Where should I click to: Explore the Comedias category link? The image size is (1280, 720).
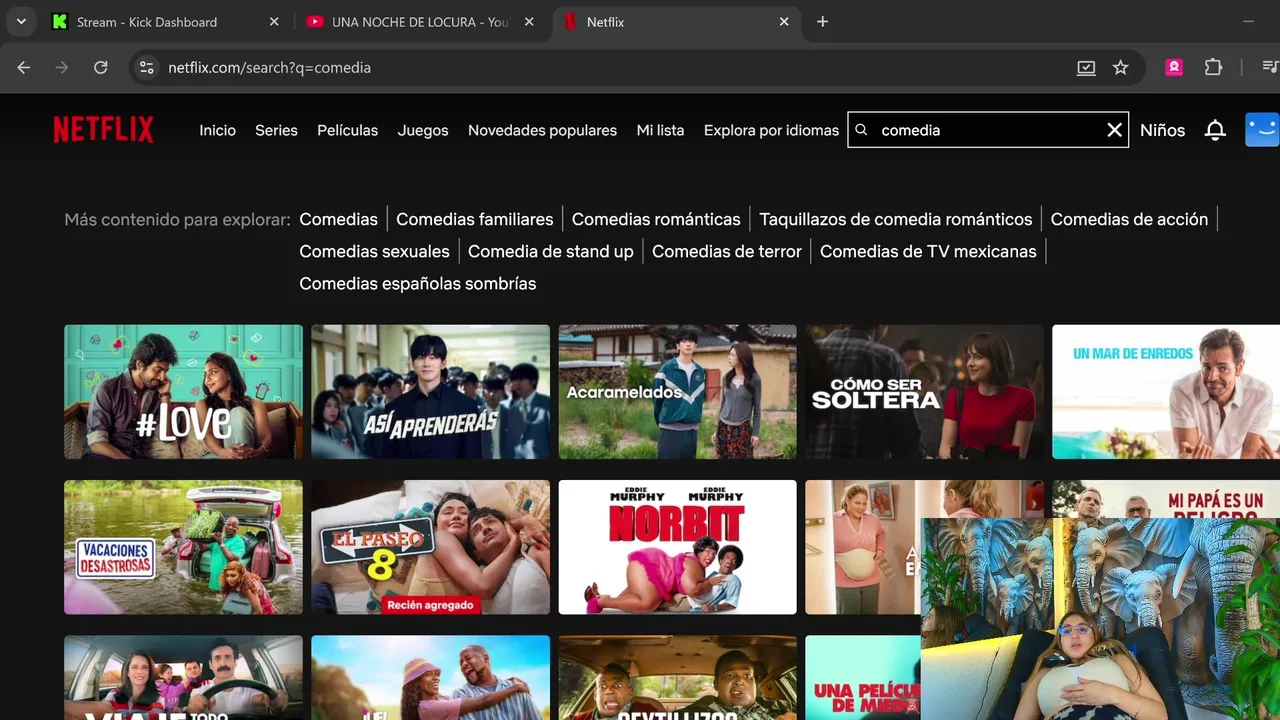coord(338,219)
